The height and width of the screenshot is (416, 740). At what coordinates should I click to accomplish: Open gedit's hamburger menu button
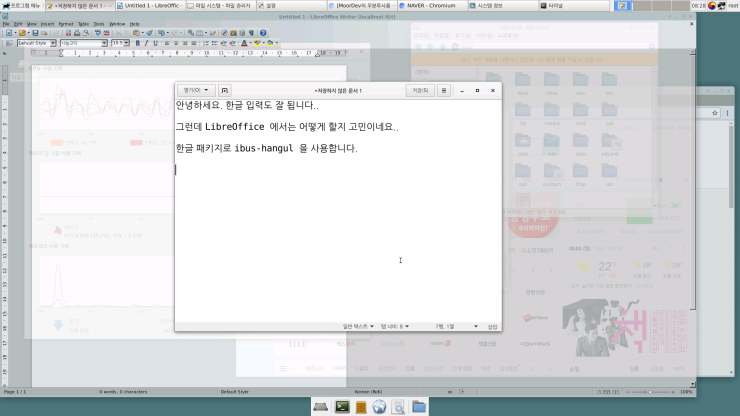444,90
